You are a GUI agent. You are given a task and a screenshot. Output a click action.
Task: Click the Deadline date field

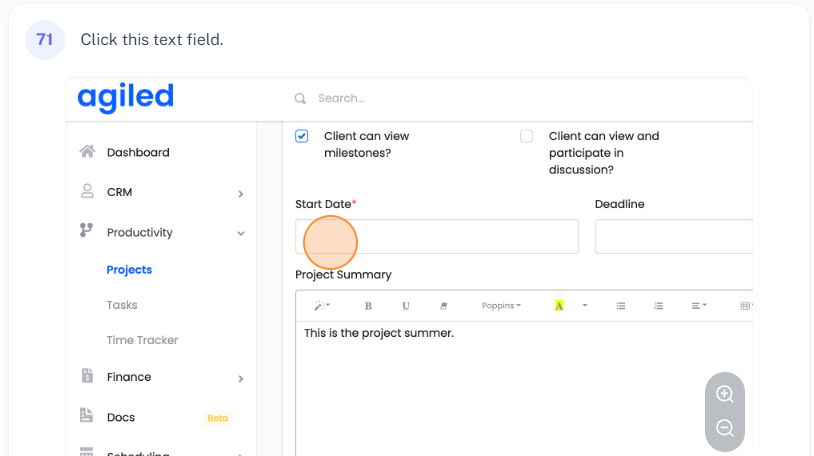pos(672,237)
